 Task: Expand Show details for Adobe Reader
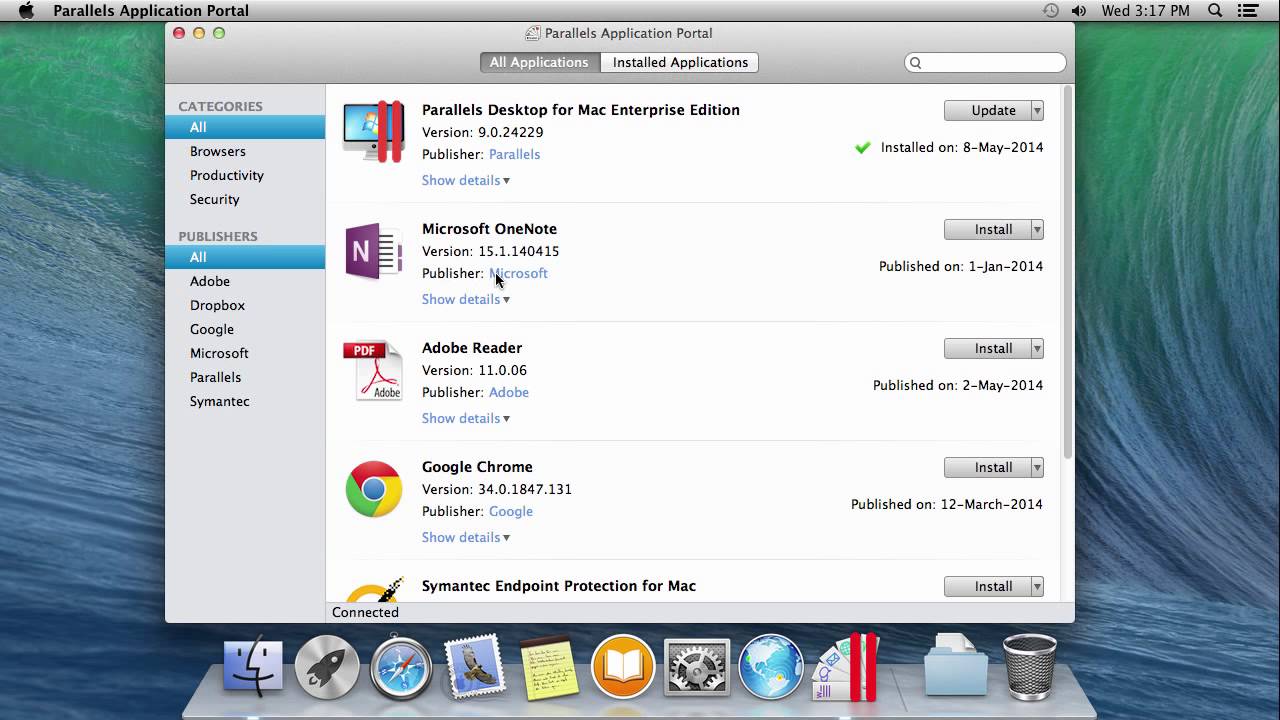point(465,418)
